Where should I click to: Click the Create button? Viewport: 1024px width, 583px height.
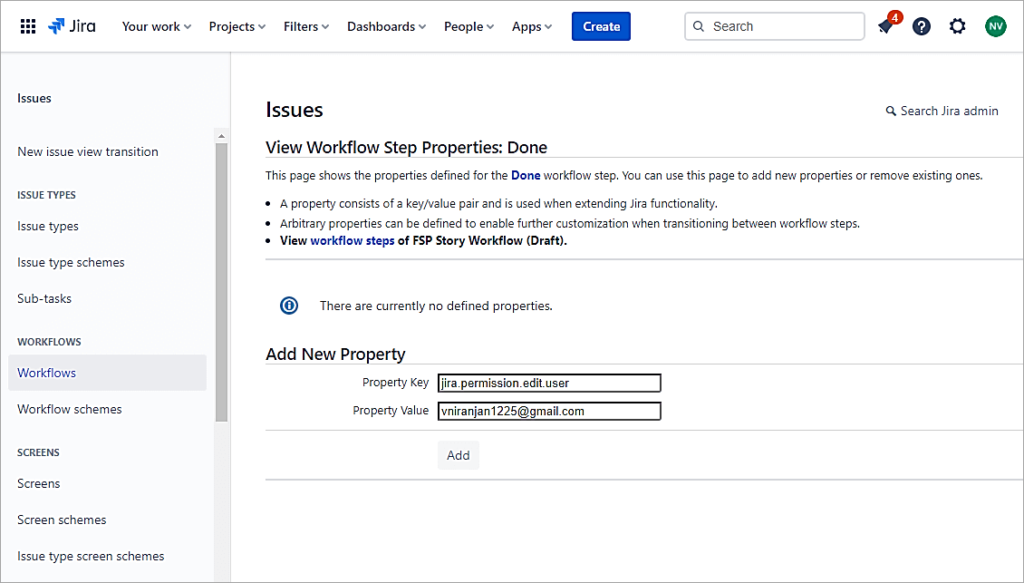(600, 26)
